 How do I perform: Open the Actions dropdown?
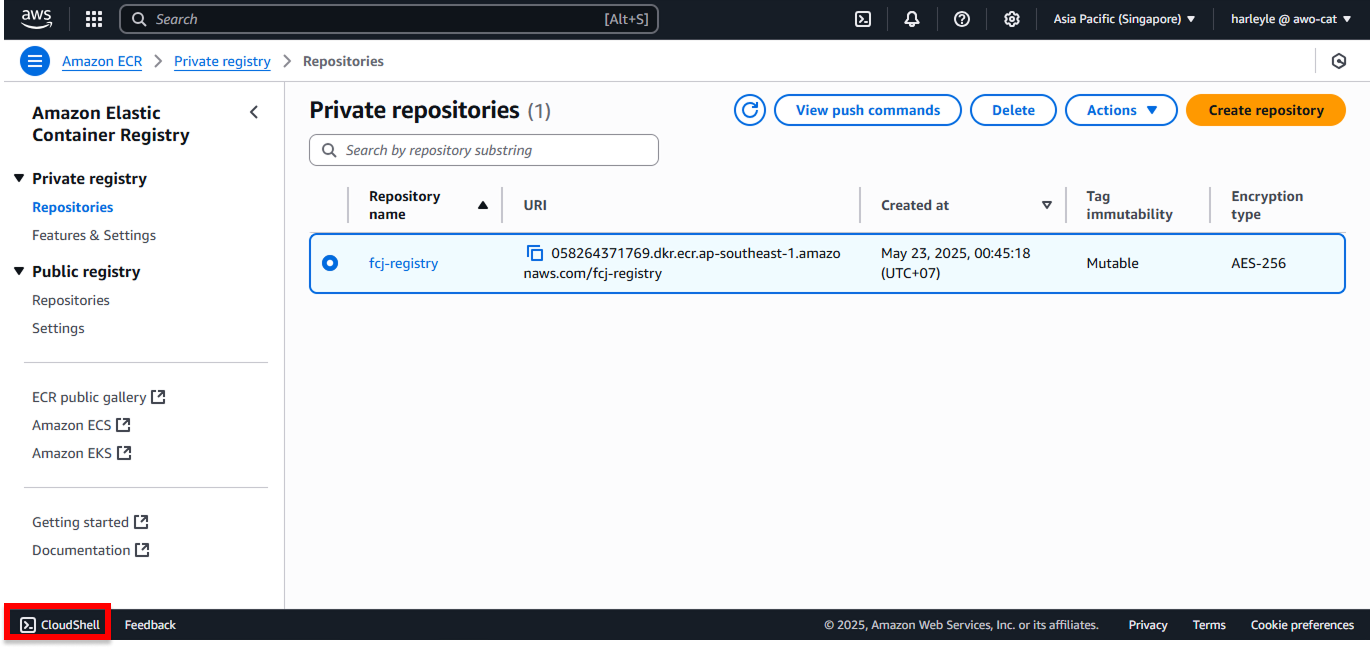(1121, 110)
